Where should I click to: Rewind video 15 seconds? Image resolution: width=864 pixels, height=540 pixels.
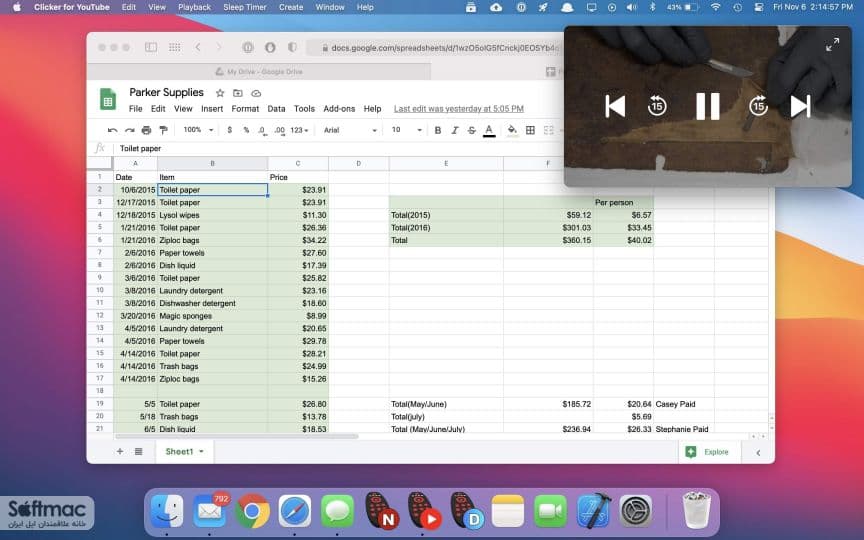point(657,106)
